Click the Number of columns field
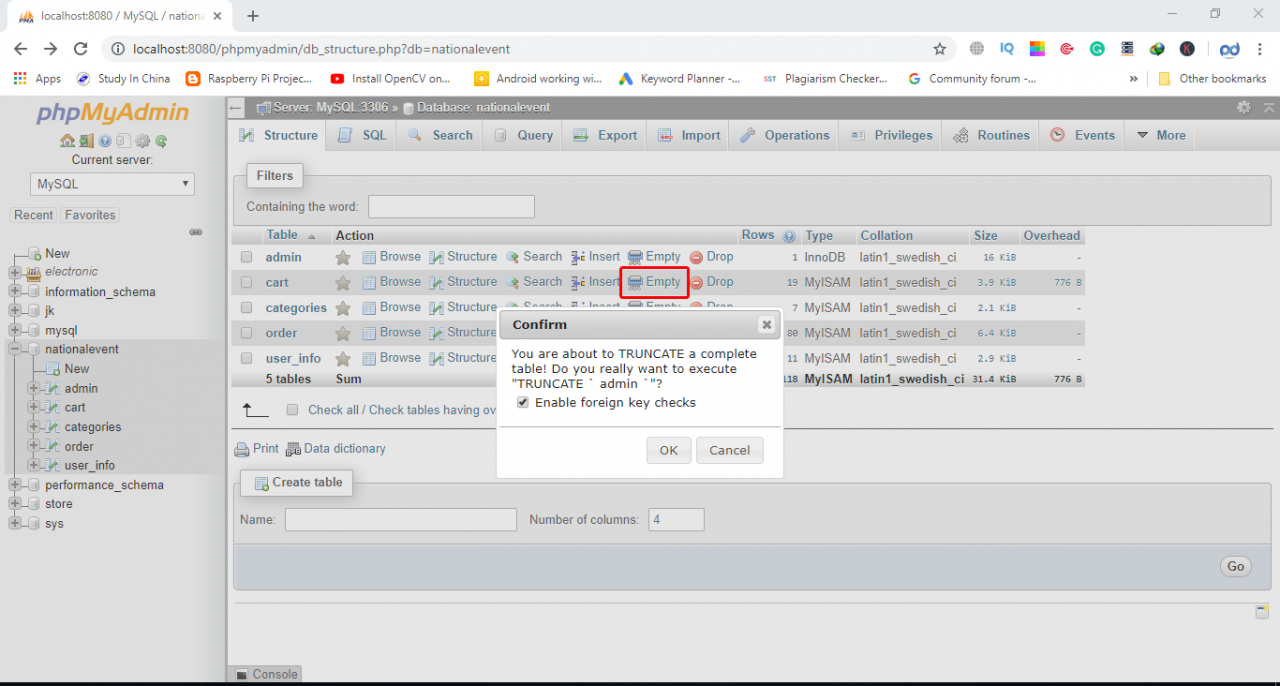The height and width of the screenshot is (686, 1280). click(x=677, y=520)
